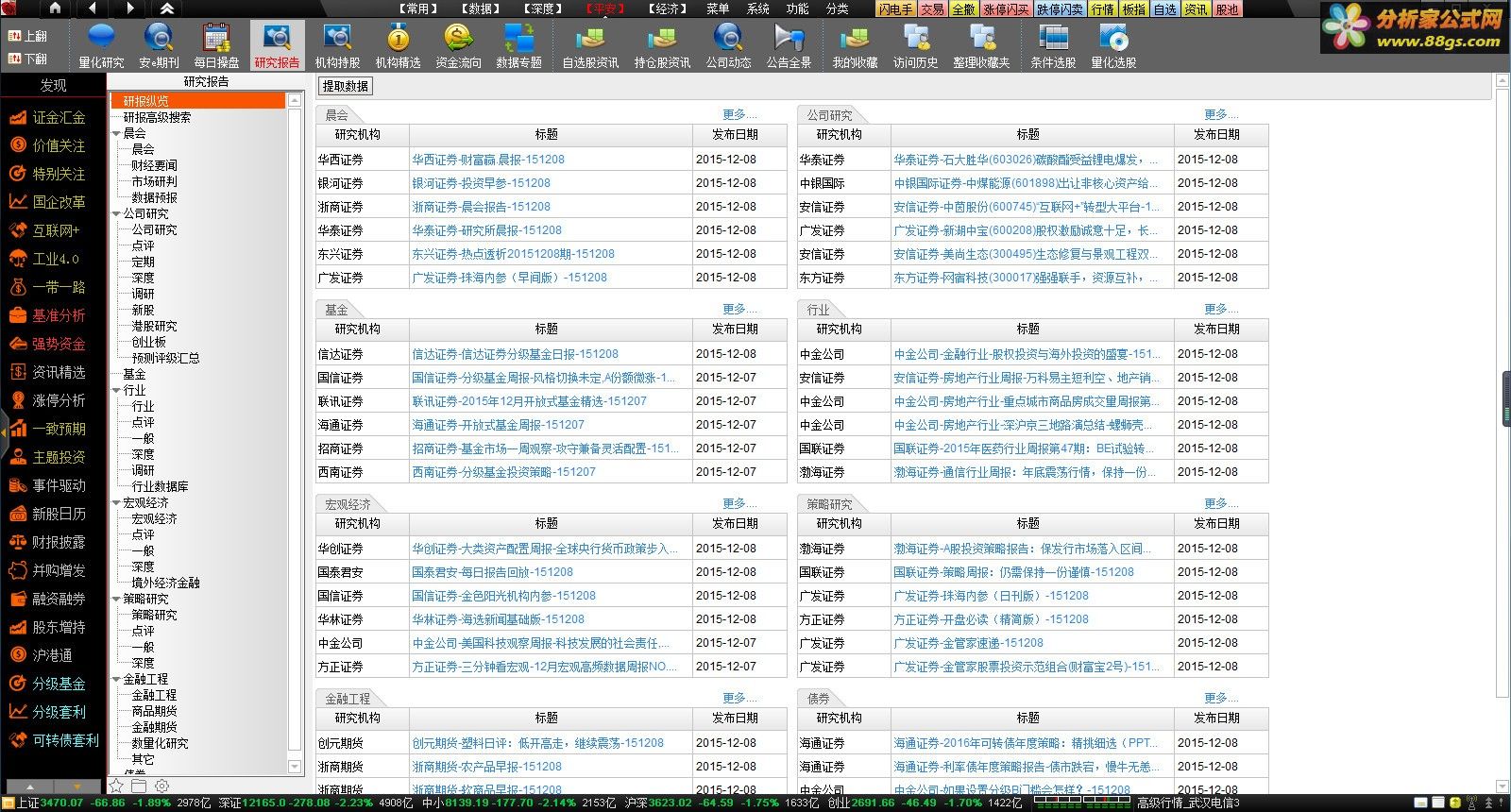This screenshot has height=812, width=1511.
Task: Open 我的收藏 toolbar icon
Action: click(855, 45)
